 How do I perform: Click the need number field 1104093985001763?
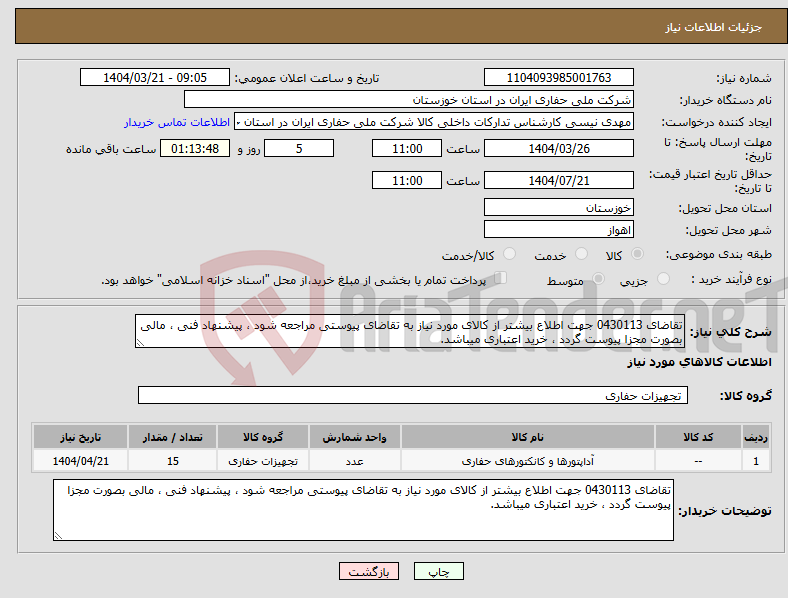558,77
